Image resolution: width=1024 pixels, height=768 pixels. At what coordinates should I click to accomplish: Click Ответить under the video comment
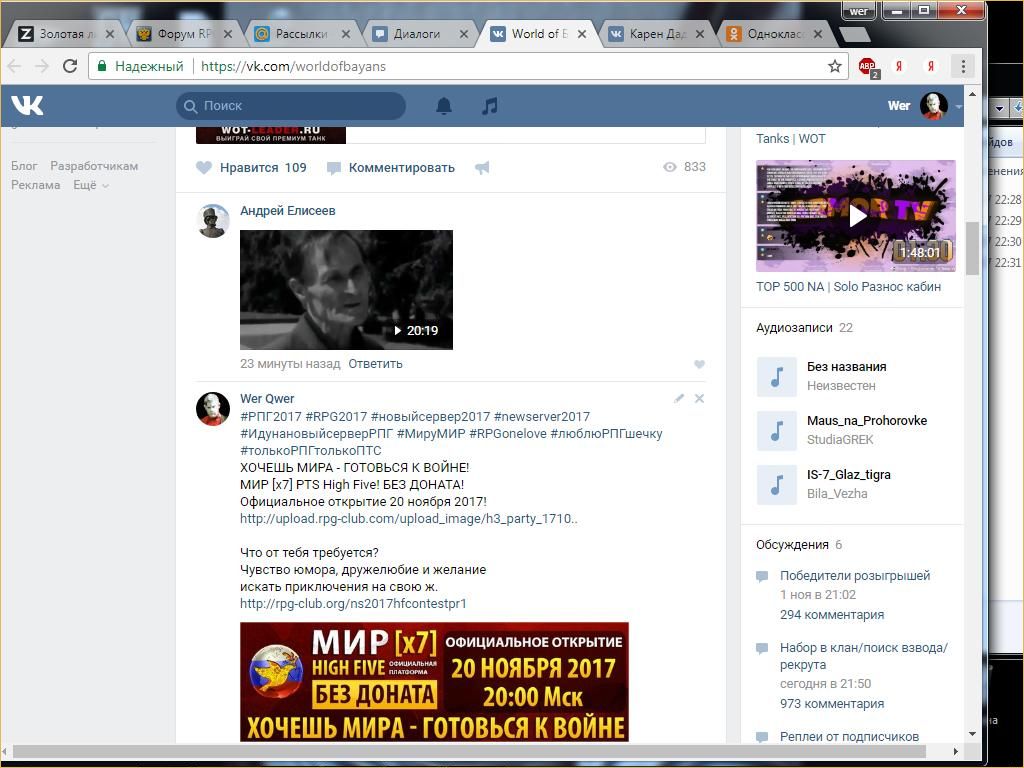coord(375,364)
